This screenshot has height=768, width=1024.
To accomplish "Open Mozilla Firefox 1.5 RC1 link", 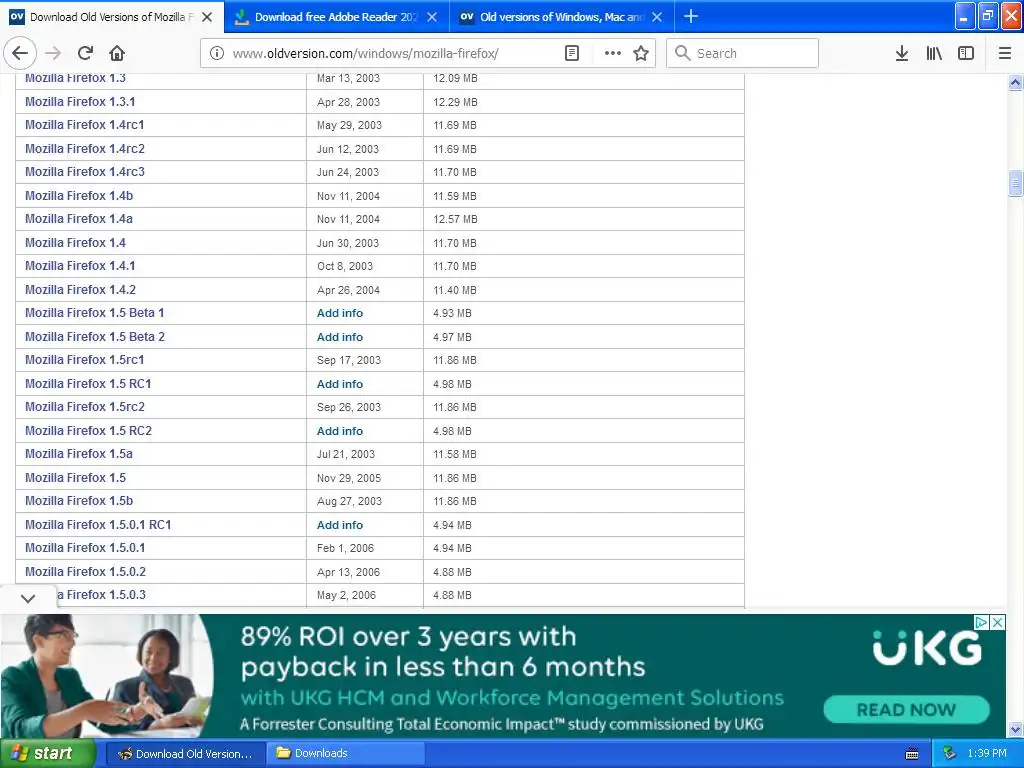I will 88,384.
